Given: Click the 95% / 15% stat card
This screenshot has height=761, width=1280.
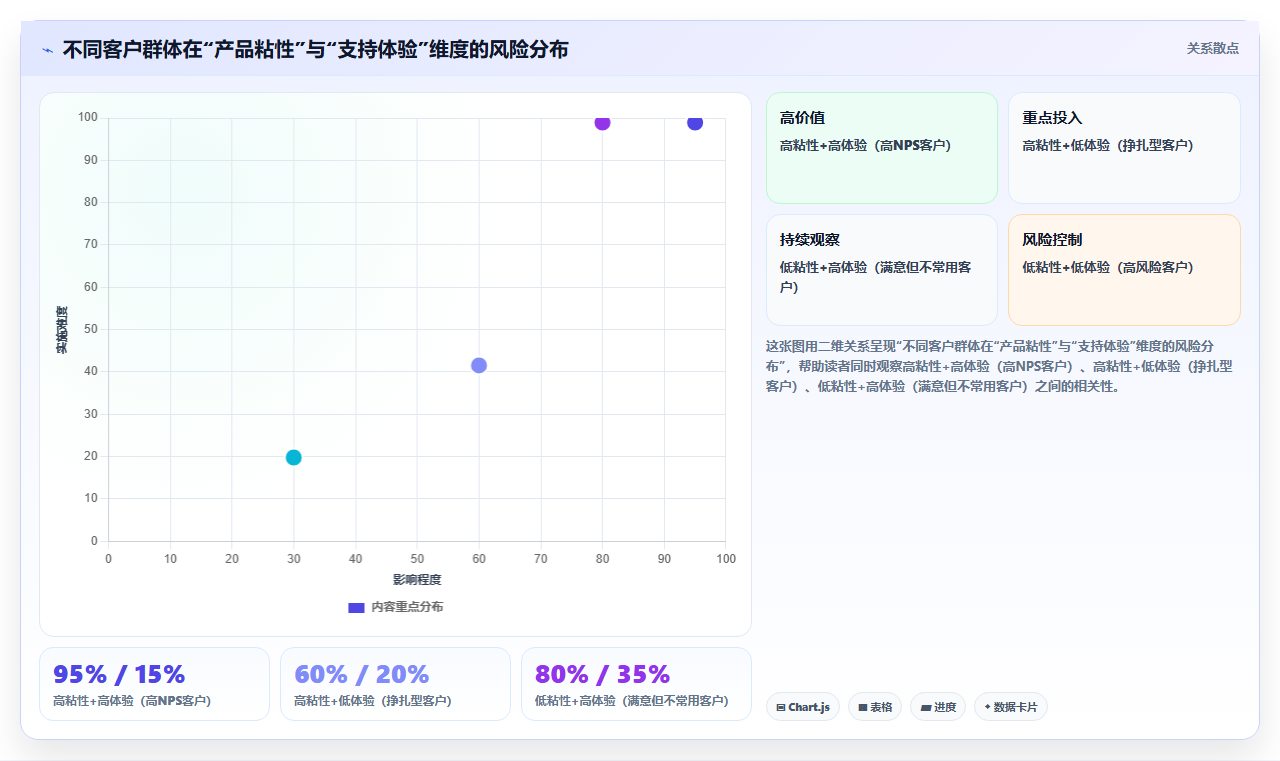Looking at the screenshot, I should (154, 684).
